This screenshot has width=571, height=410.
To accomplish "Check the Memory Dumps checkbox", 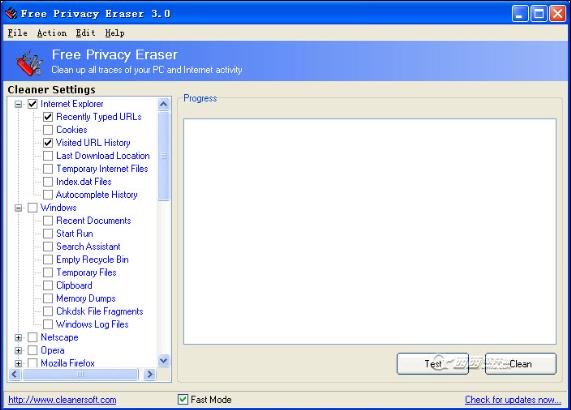I will 48,299.
